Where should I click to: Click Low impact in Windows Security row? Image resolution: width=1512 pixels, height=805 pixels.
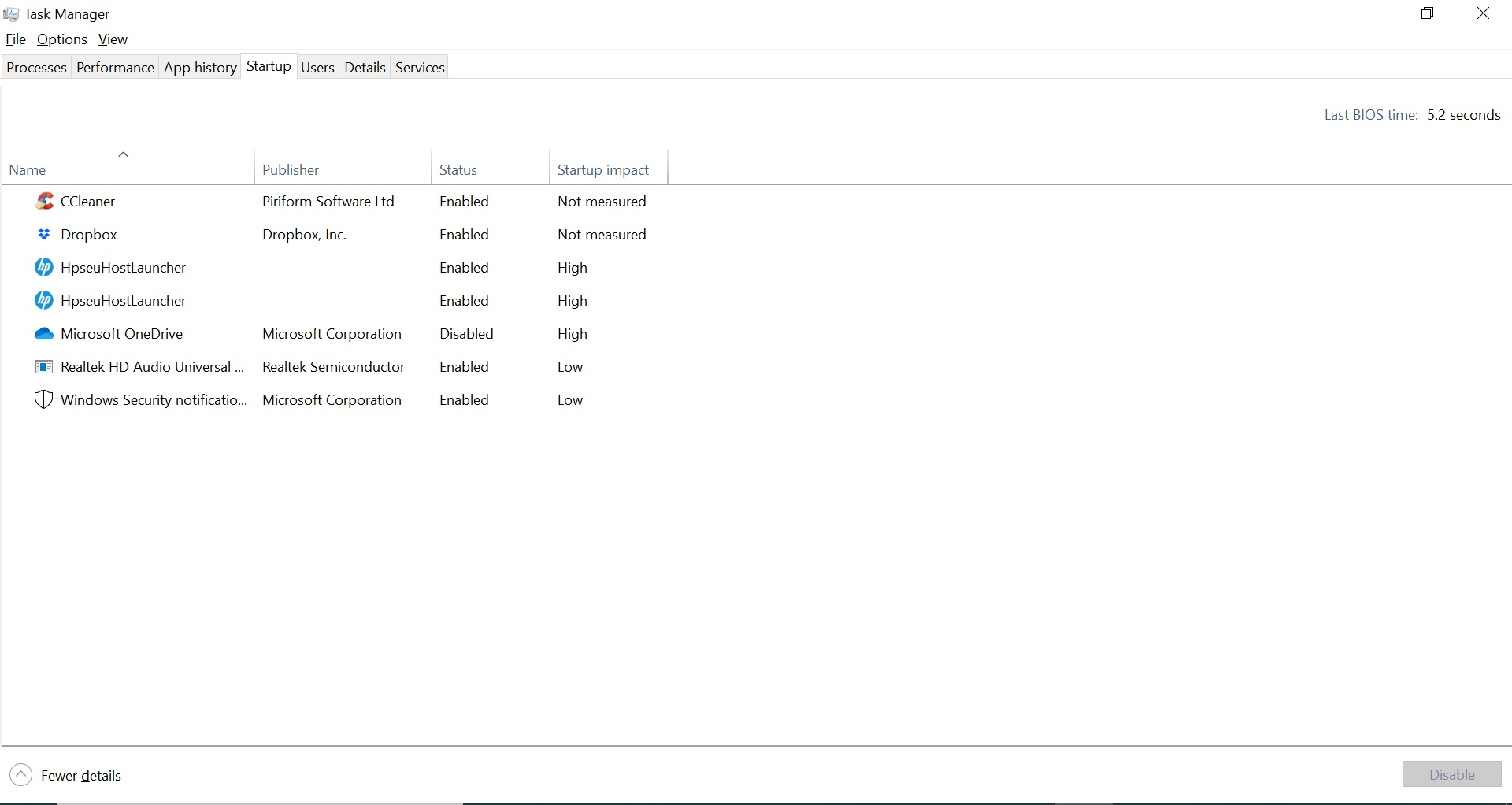click(x=570, y=400)
